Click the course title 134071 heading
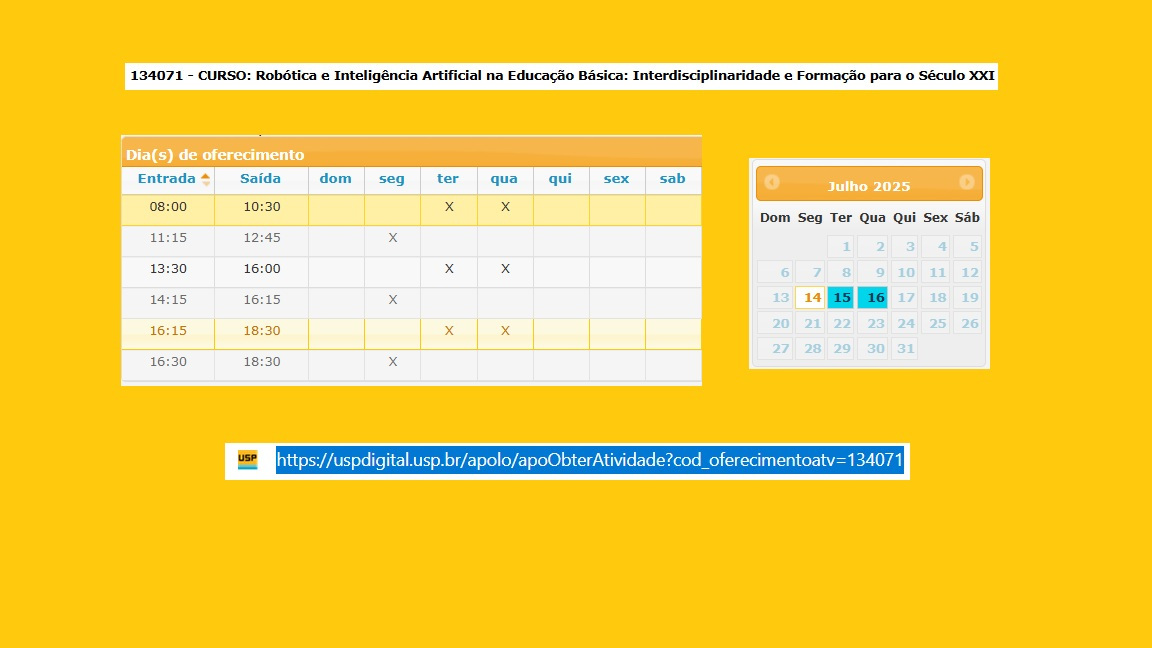 click(561, 75)
